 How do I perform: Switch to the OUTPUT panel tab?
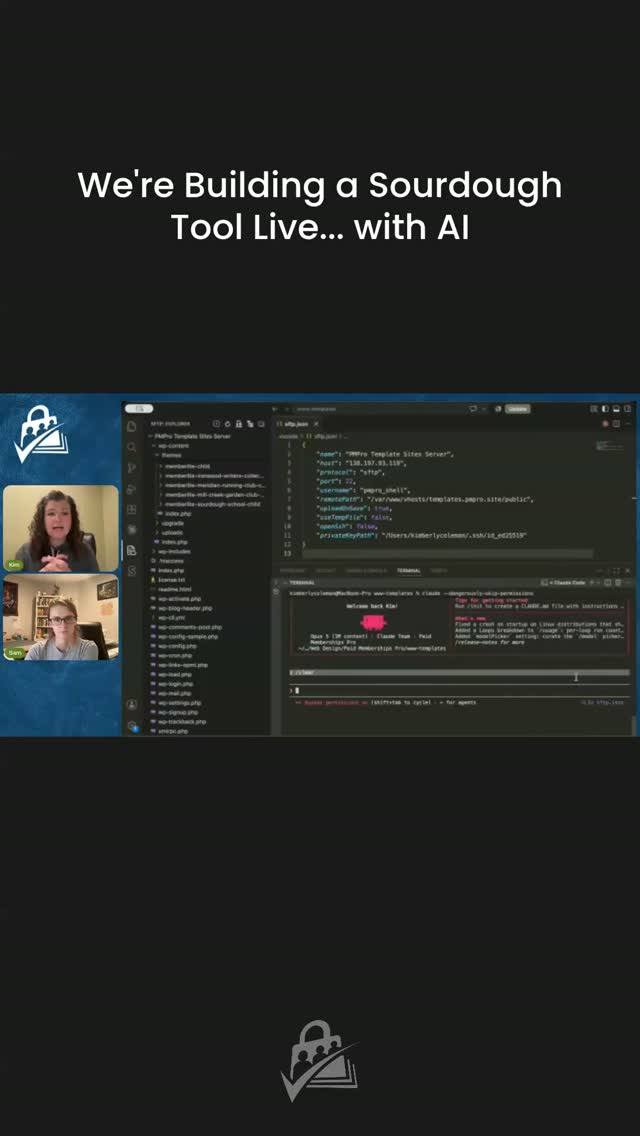click(326, 571)
